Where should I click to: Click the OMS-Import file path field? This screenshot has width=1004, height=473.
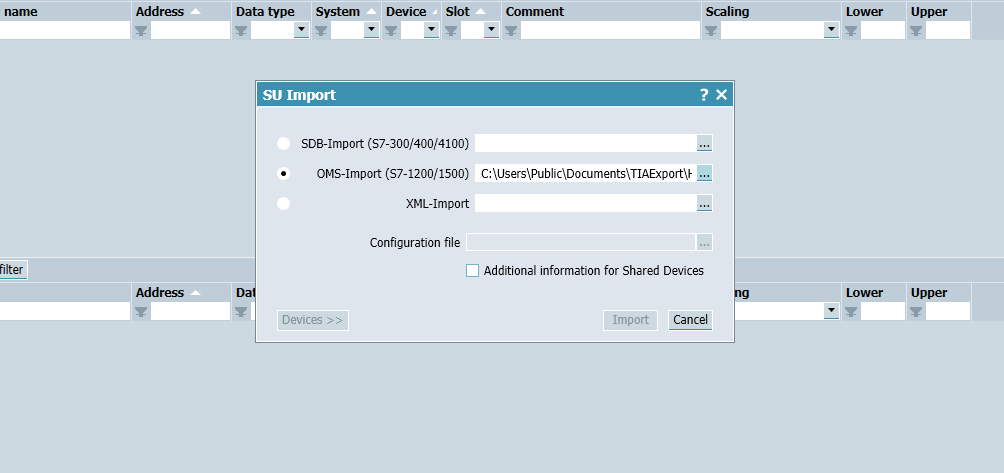585,173
